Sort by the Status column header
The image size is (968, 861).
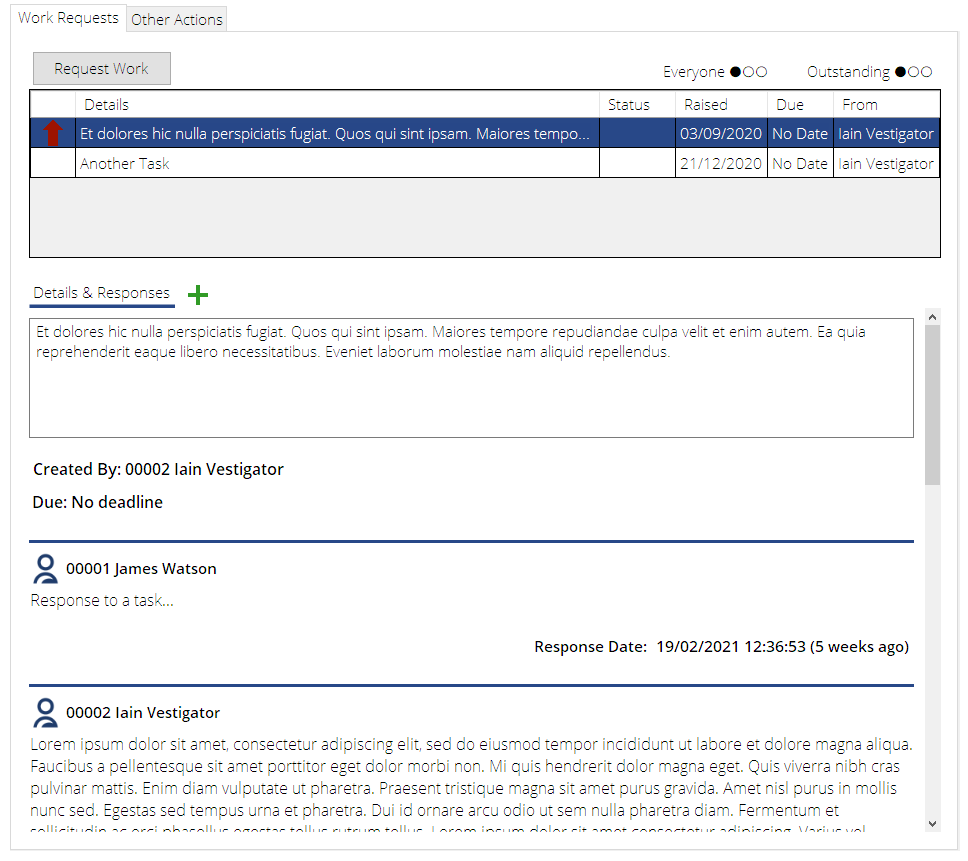(628, 104)
